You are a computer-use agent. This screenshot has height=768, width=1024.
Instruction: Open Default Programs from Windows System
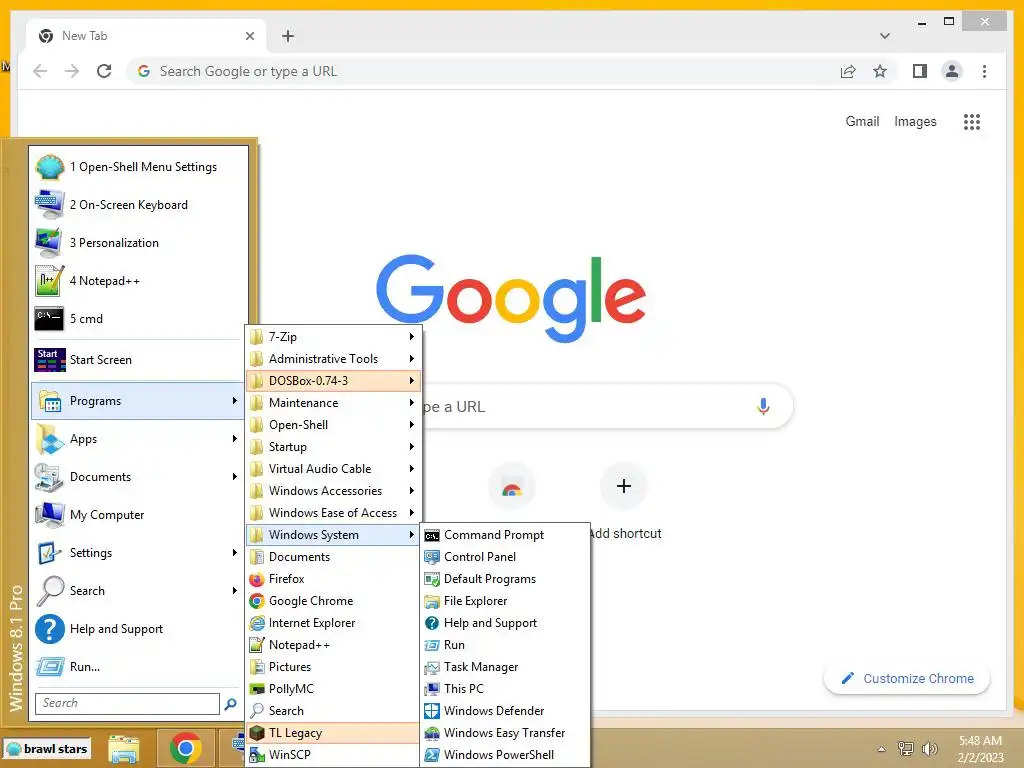tap(505, 579)
